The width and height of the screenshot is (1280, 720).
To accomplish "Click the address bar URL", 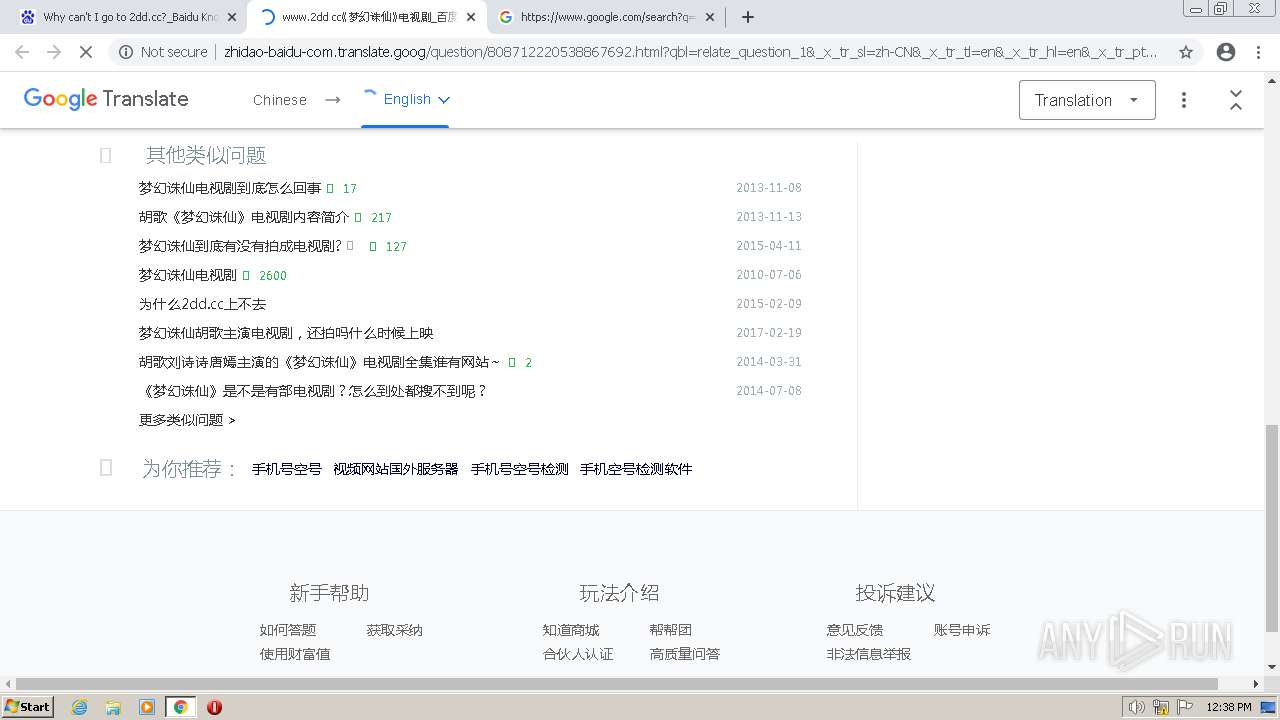I will [690, 52].
